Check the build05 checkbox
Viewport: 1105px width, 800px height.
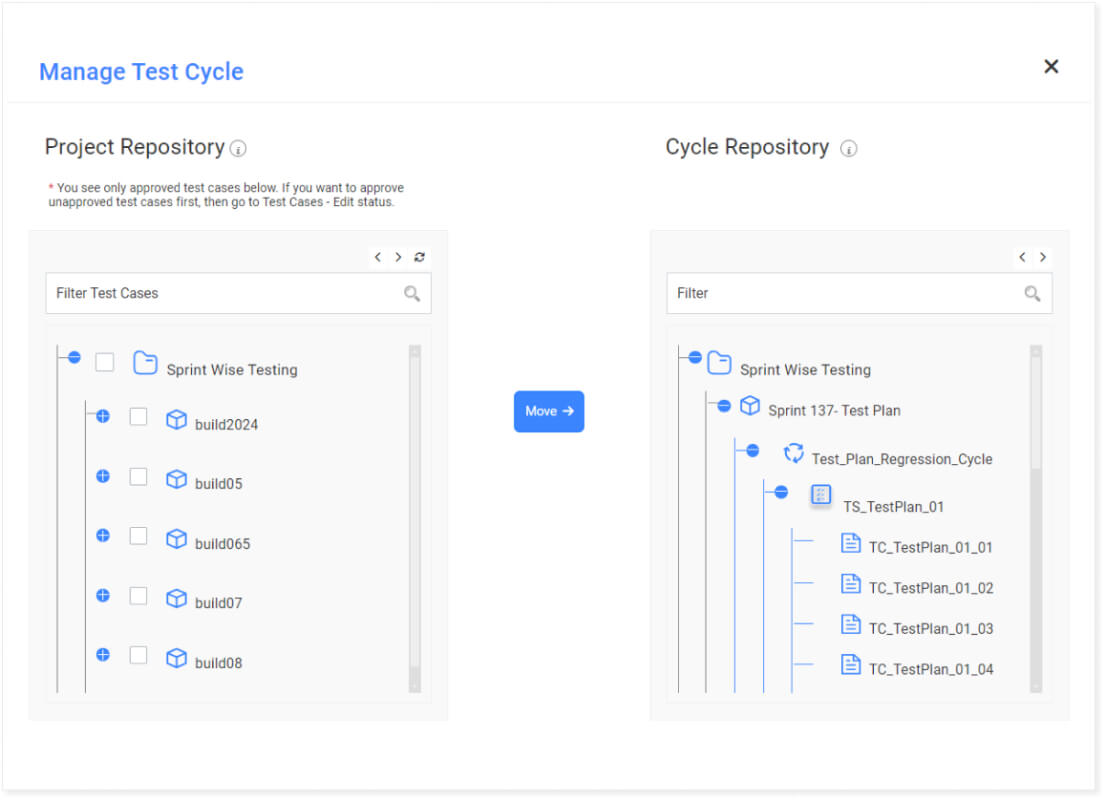138,477
